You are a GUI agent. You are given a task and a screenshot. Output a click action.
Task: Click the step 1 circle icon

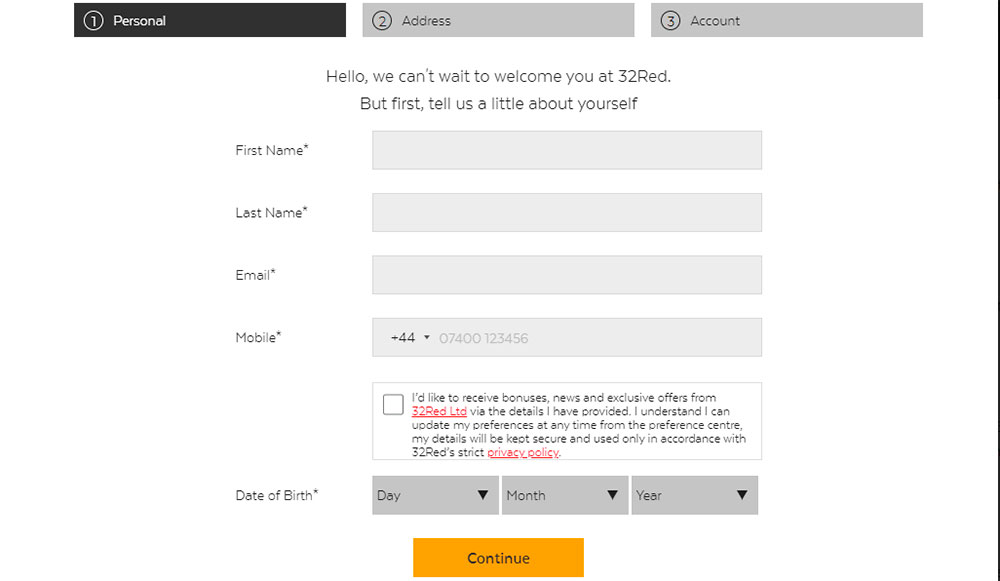[94, 21]
